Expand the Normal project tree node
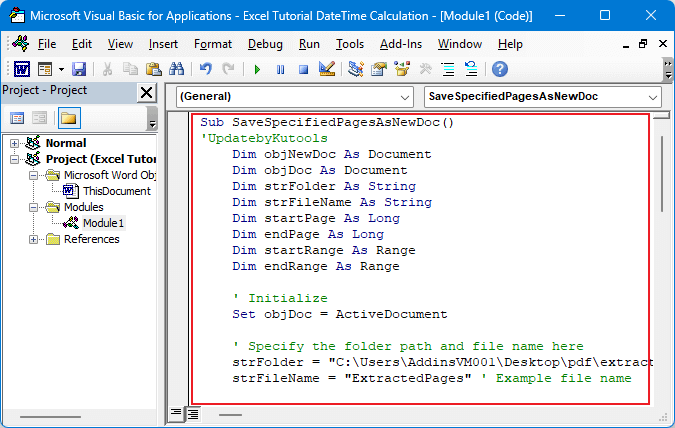The height and width of the screenshot is (428, 675). tap(15, 143)
